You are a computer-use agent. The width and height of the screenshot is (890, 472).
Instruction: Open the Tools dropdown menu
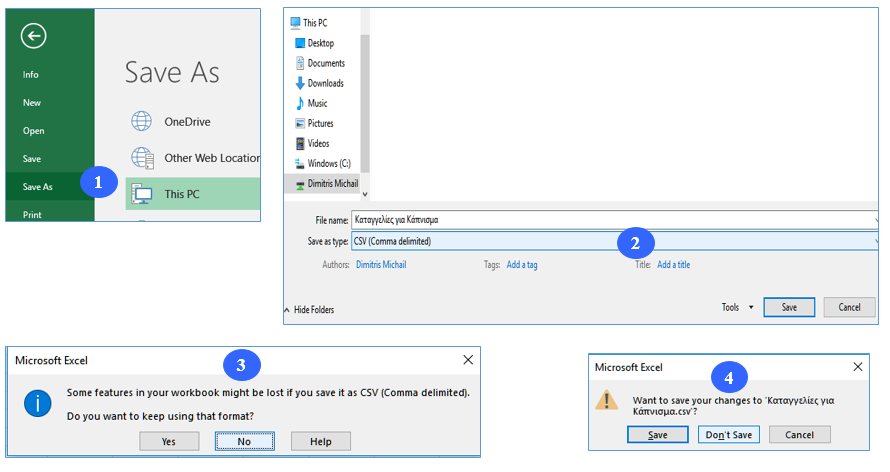click(737, 307)
